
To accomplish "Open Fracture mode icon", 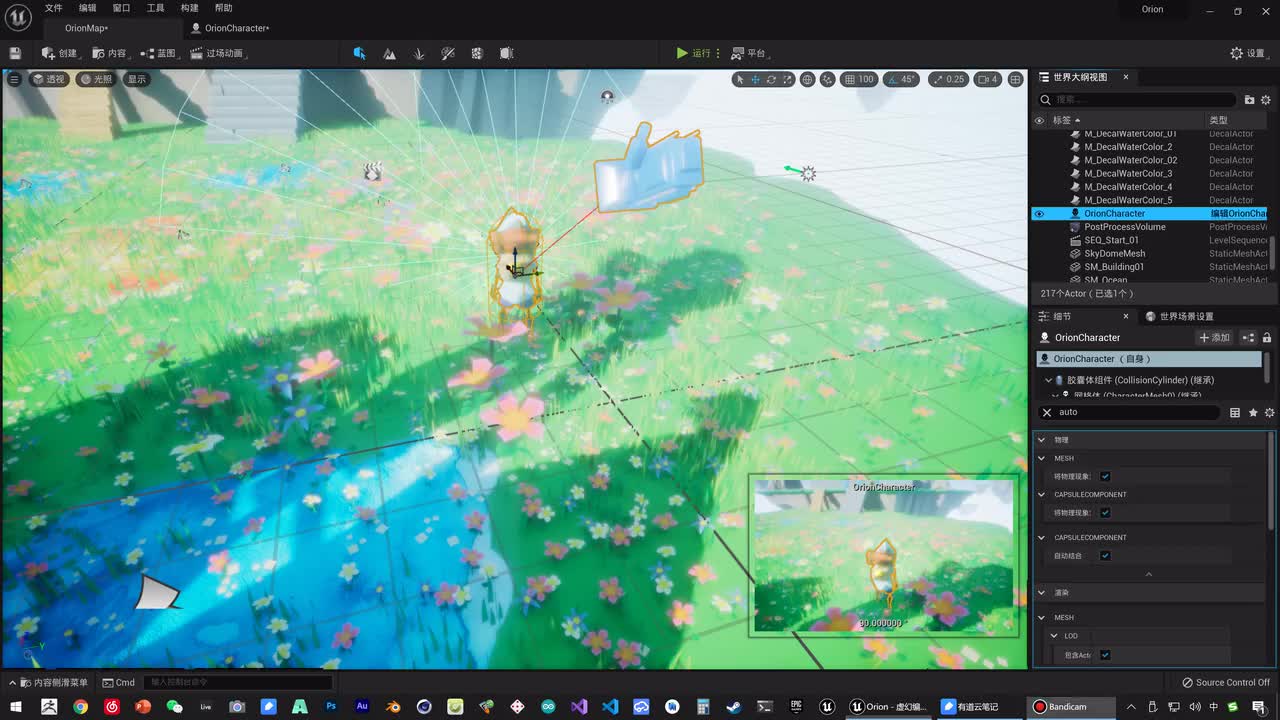I will 477,53.
